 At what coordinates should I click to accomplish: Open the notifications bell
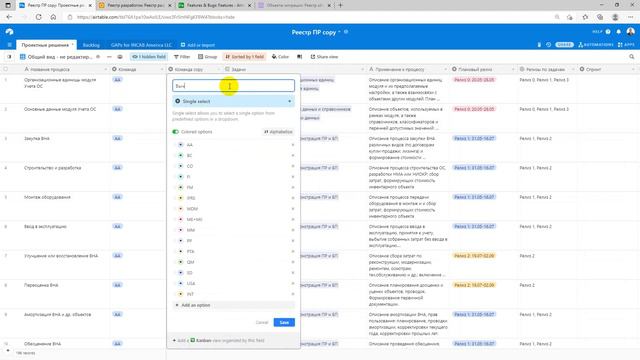click(x=619, y=32)
